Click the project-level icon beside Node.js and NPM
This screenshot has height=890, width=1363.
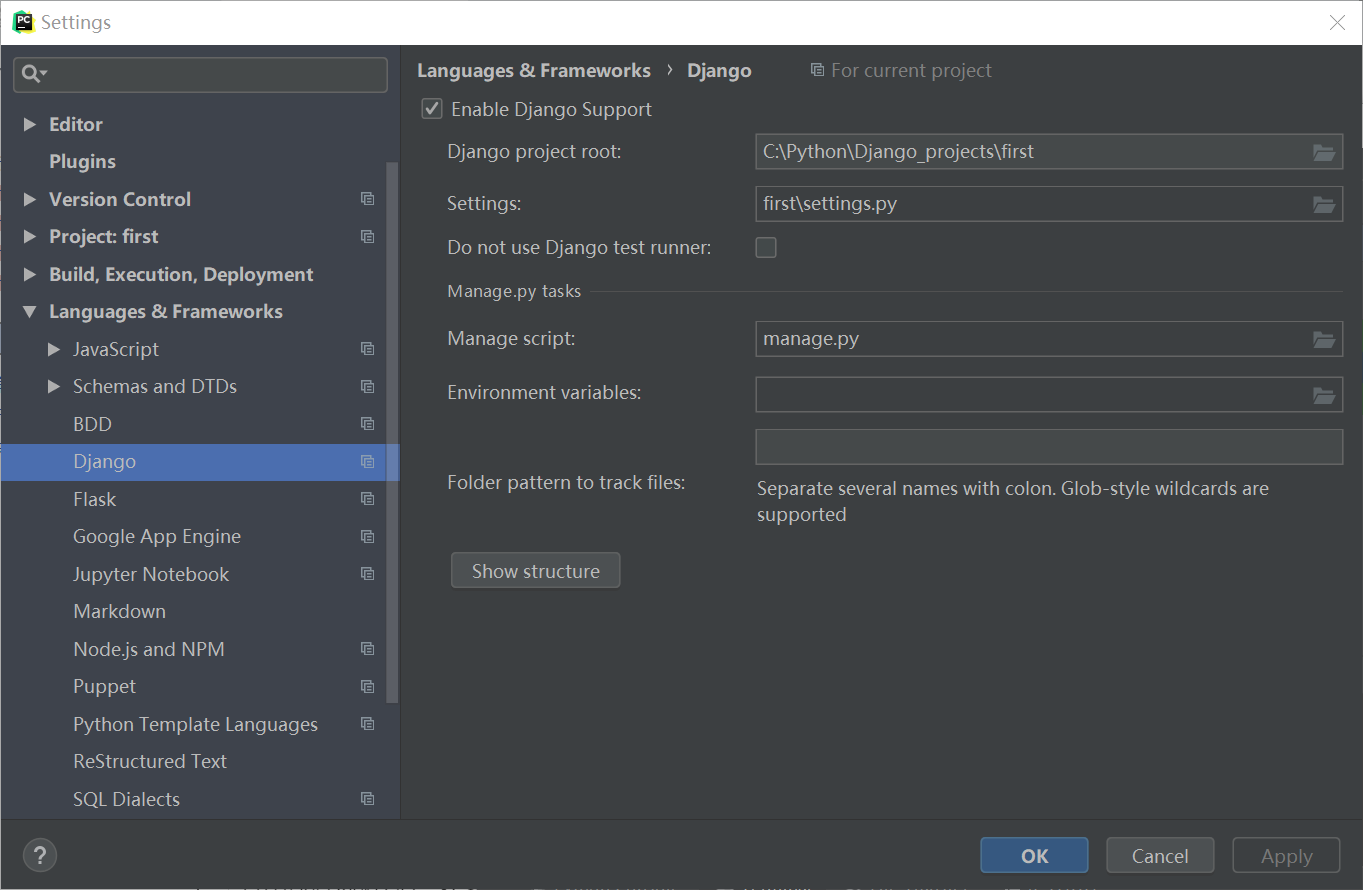(x=368, y=649)
